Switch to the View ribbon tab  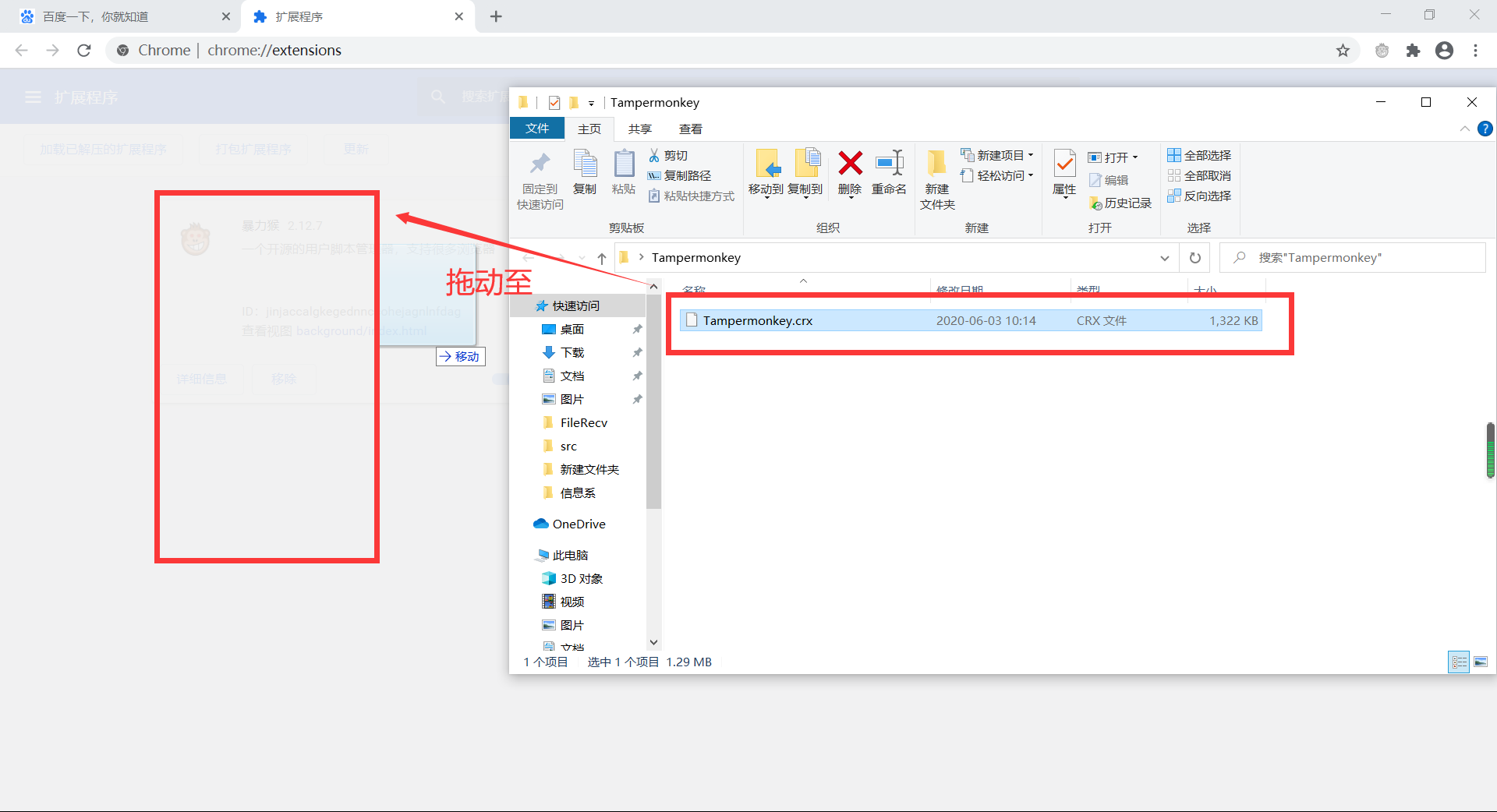coord(691,129)
